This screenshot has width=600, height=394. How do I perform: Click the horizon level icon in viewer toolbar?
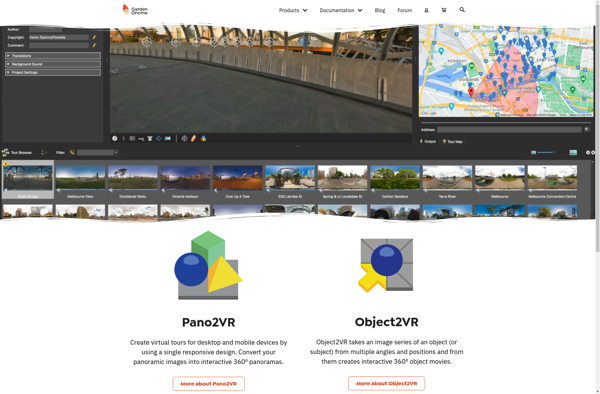click(141, 139)
